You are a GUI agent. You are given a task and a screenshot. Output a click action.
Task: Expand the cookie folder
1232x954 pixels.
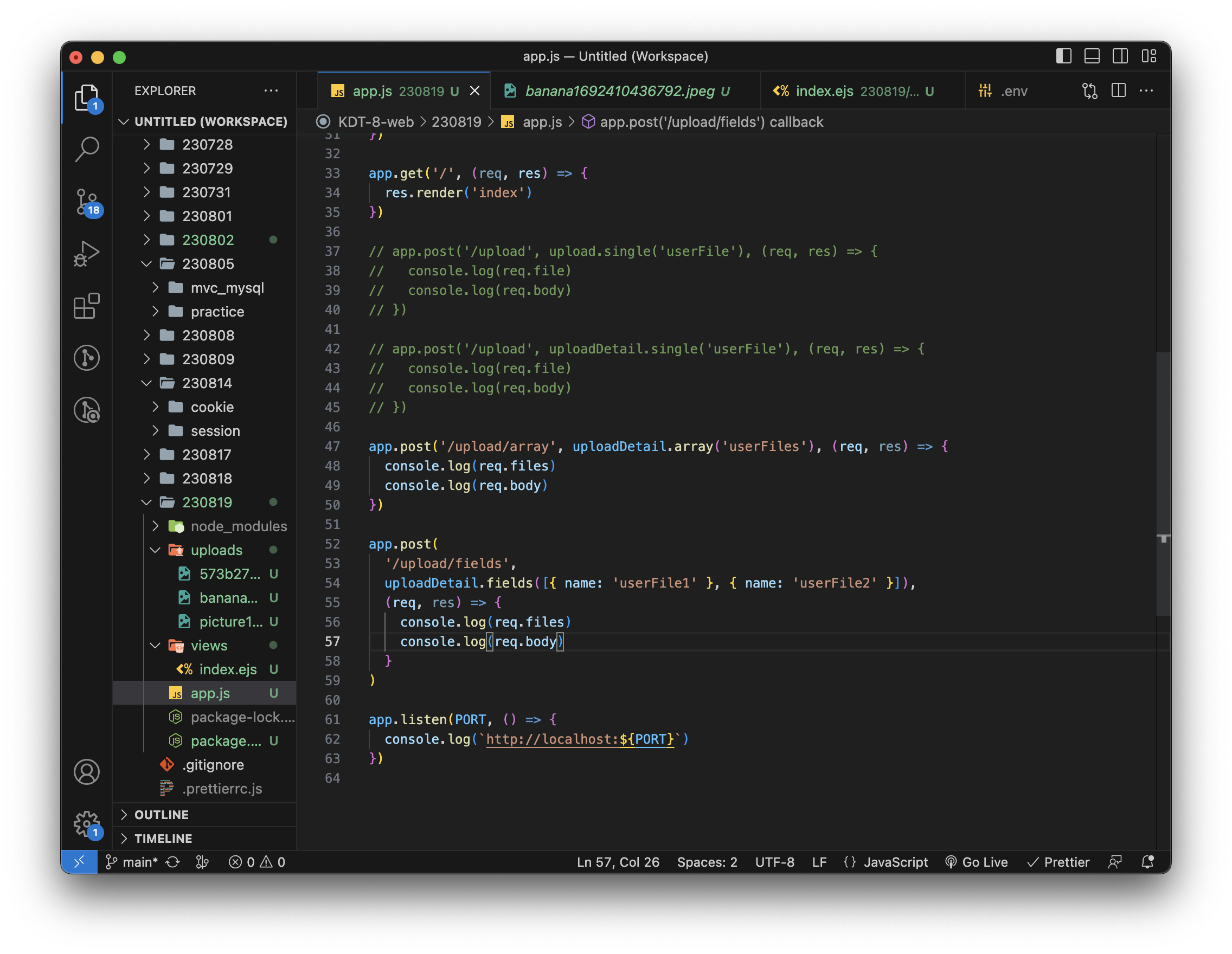[x=205, y=407]
